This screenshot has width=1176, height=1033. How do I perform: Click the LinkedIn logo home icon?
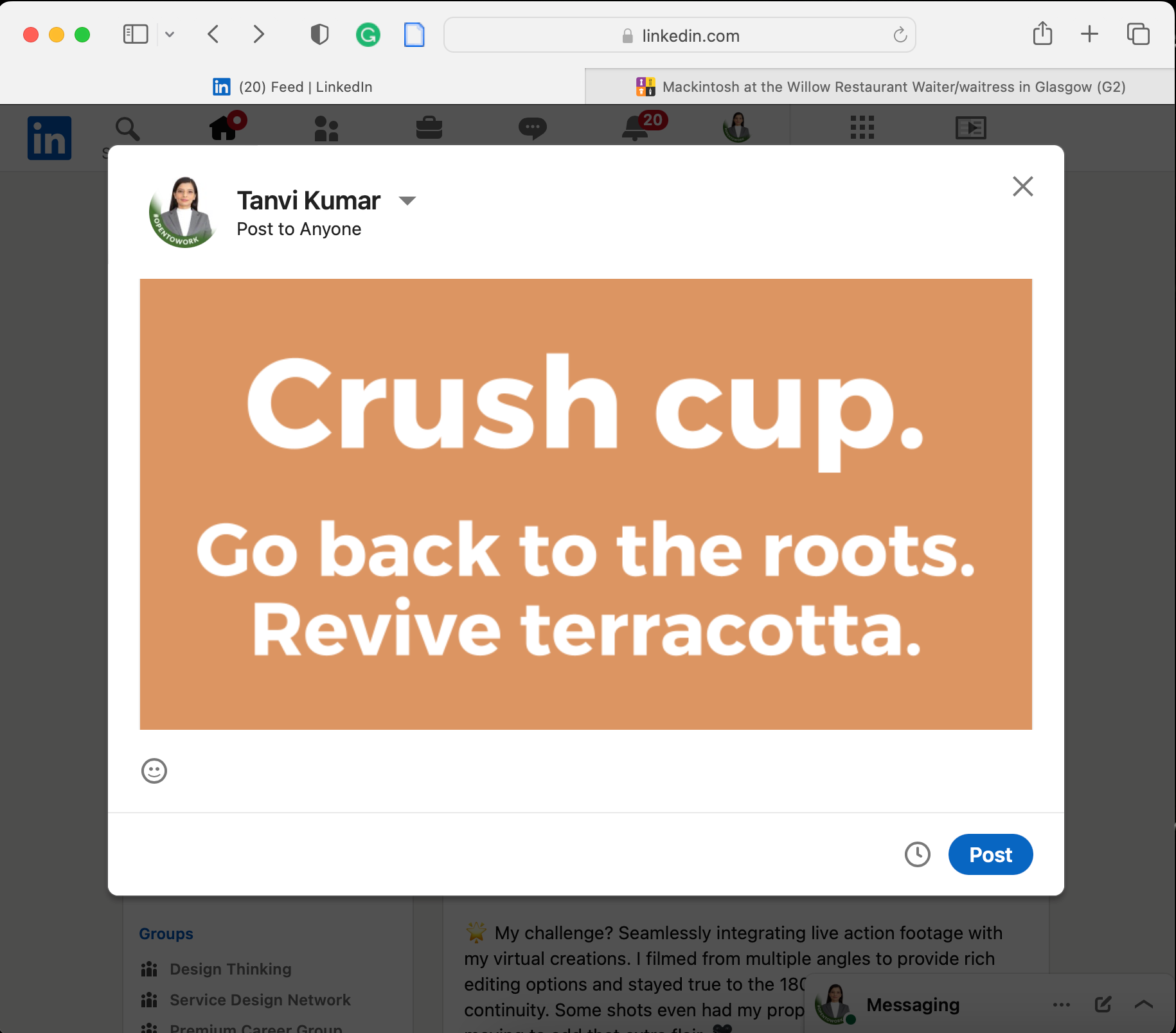pos(49,138)
